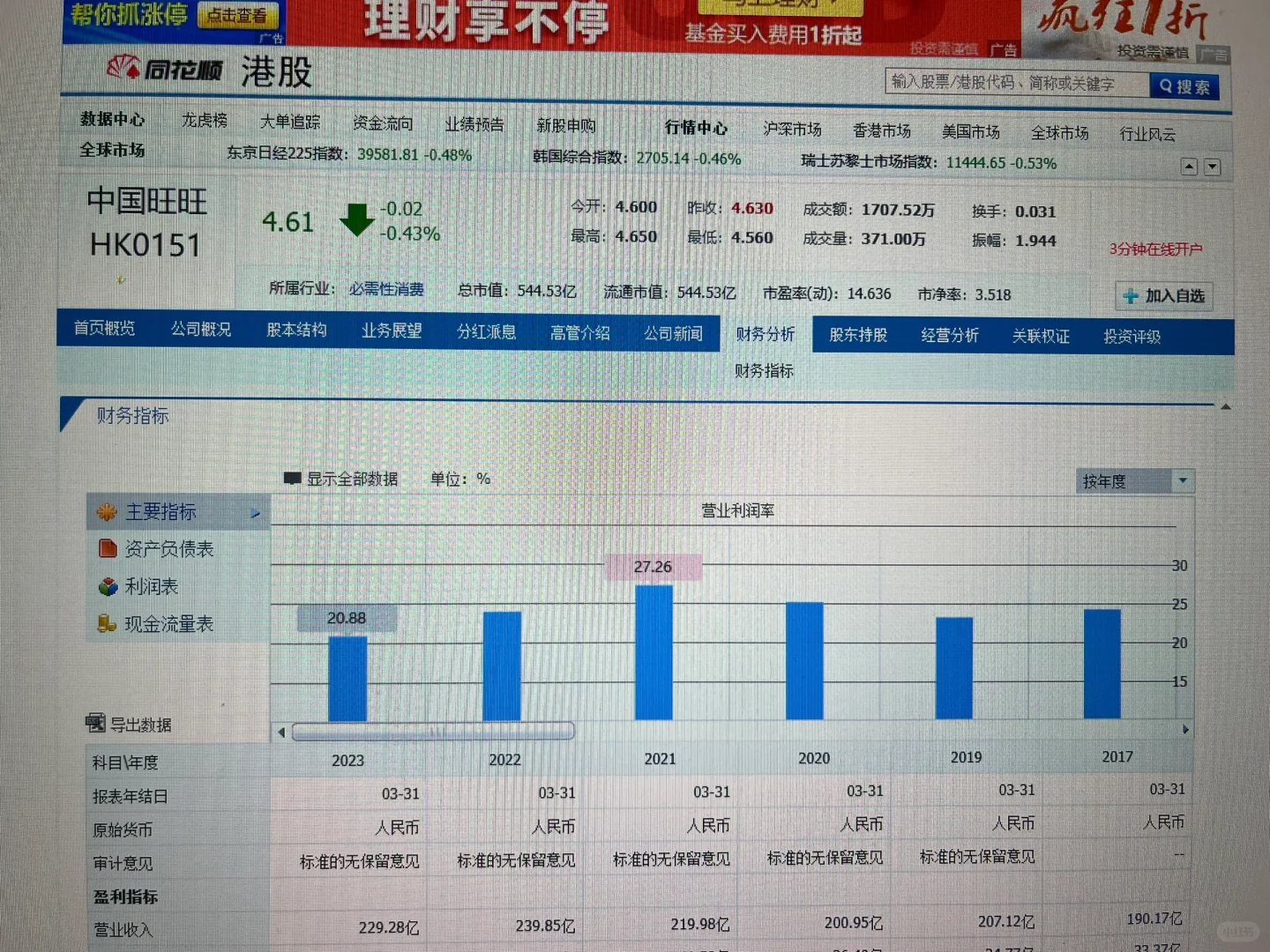Open the 股本结构 tab
This screenshot has width=1270, height=952.
click(x=296, y=330)
